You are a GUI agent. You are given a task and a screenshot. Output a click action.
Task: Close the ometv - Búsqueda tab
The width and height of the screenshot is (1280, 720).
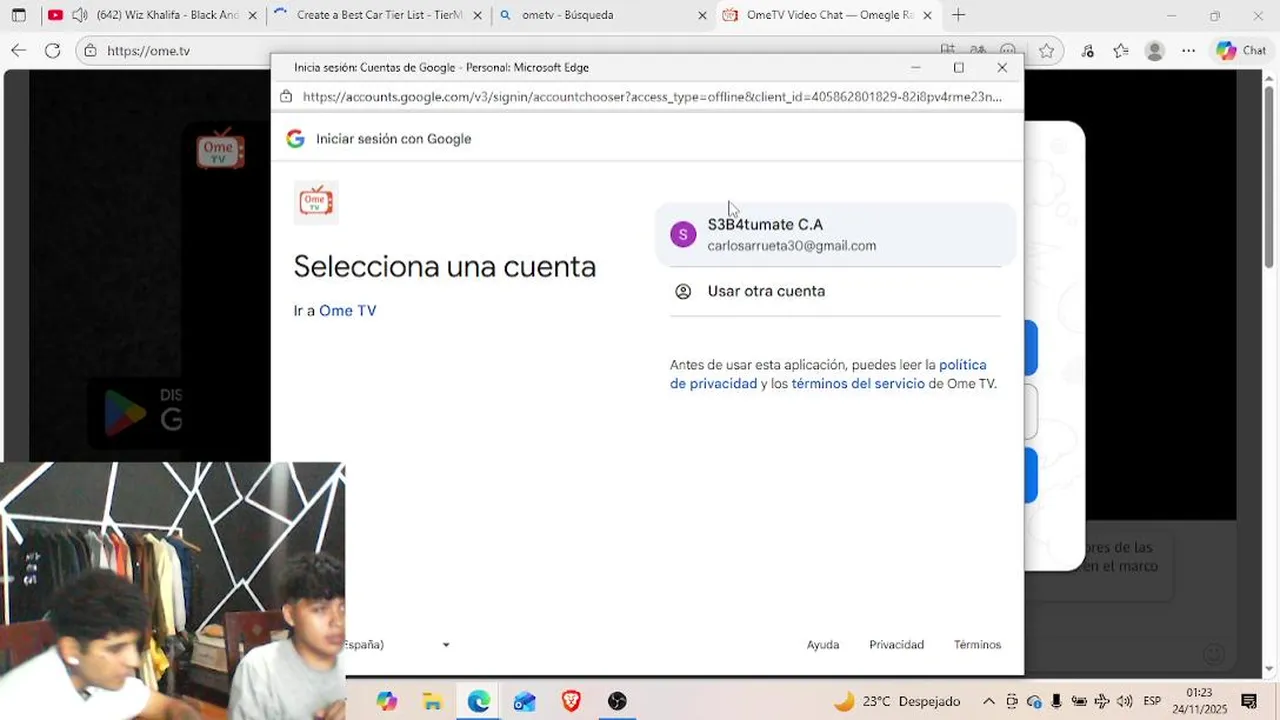(702, 15)
